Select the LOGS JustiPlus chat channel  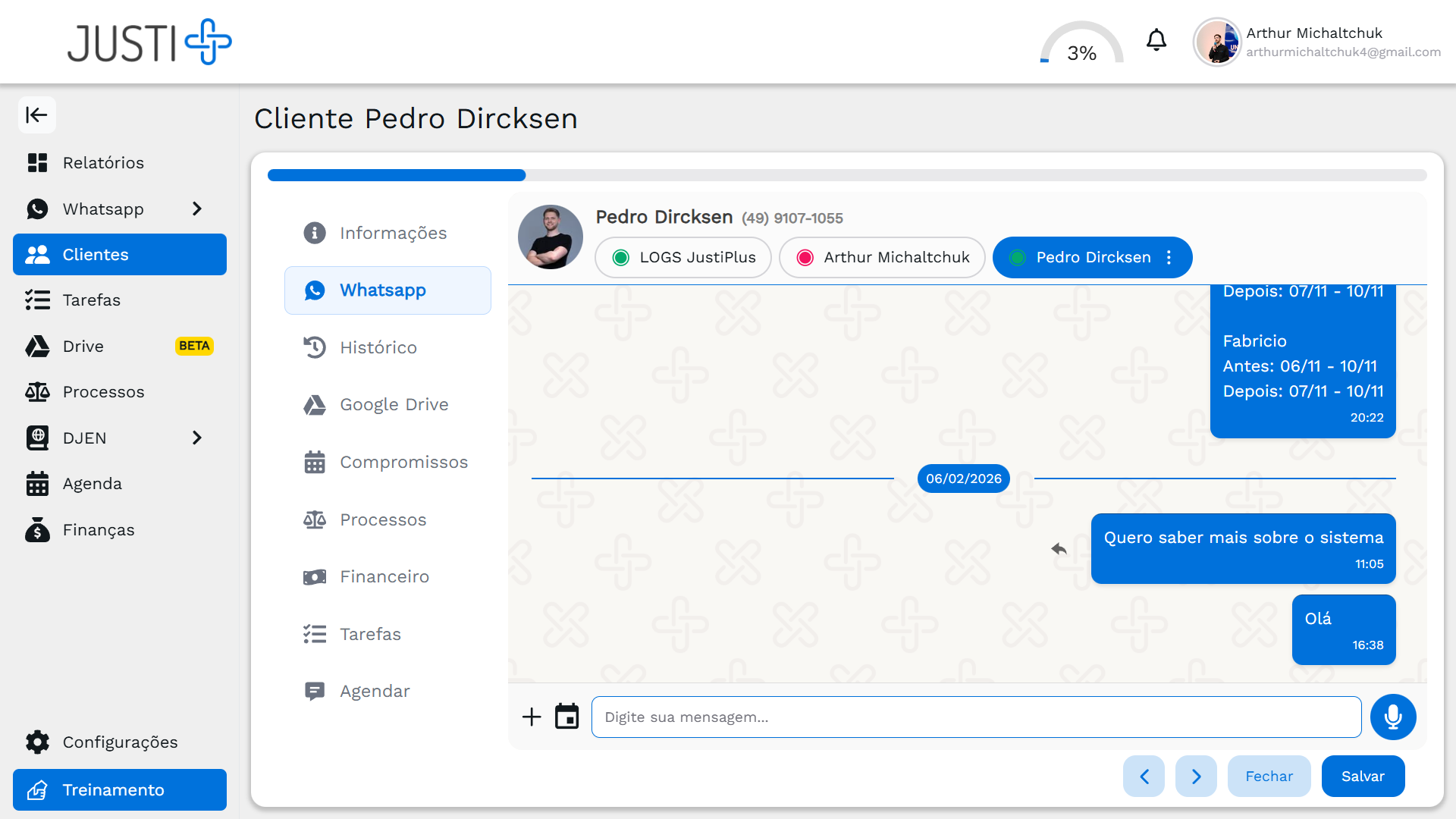(x=683, y=258)
